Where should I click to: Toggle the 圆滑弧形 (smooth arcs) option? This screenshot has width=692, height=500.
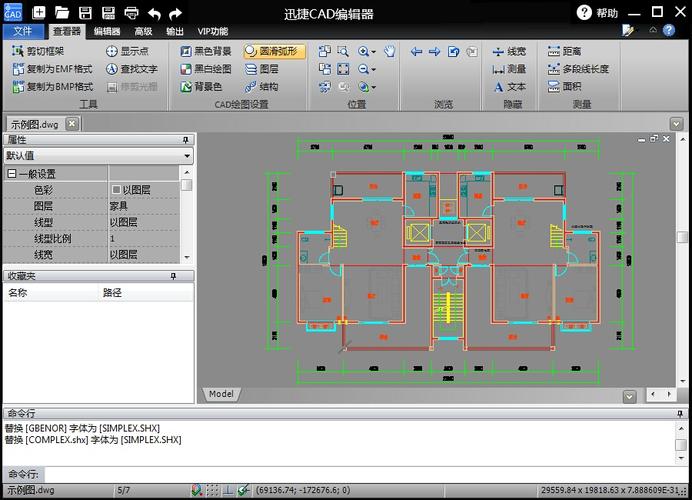coord(269,51)
